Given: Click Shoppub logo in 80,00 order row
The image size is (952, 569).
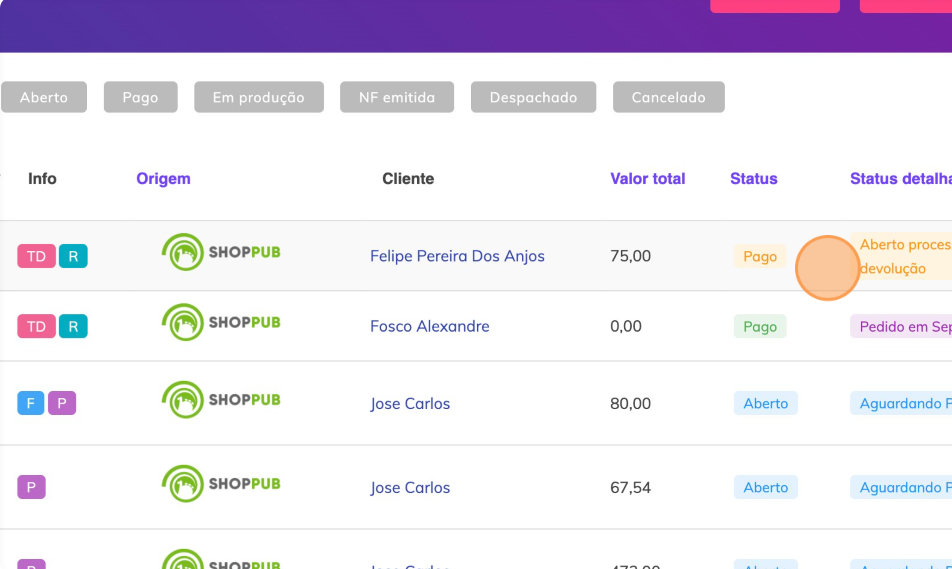Looking at the screenshot, I should point(221,400).
